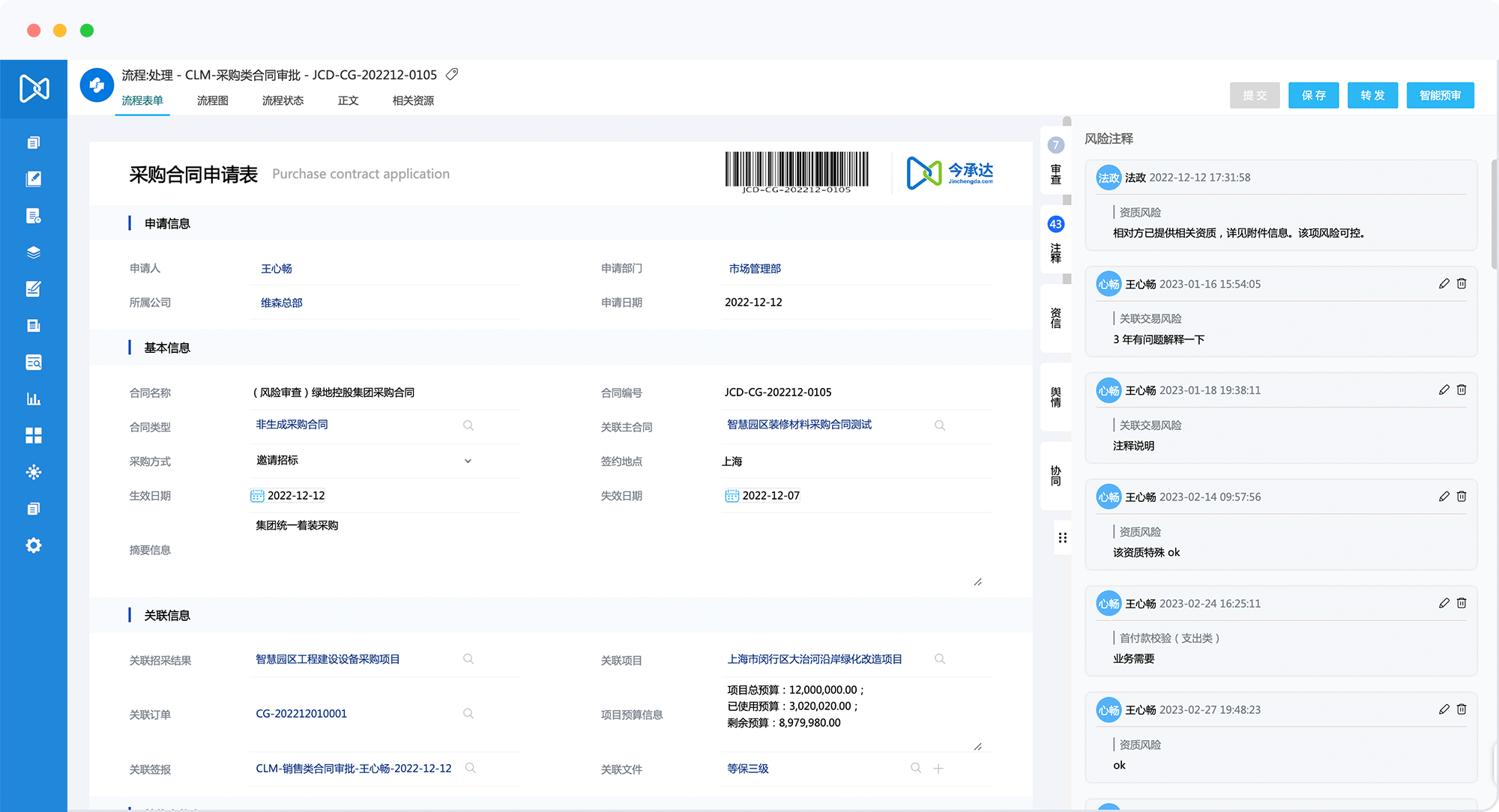Click search icon in 合同类型 field

click(x=468, y=425)
